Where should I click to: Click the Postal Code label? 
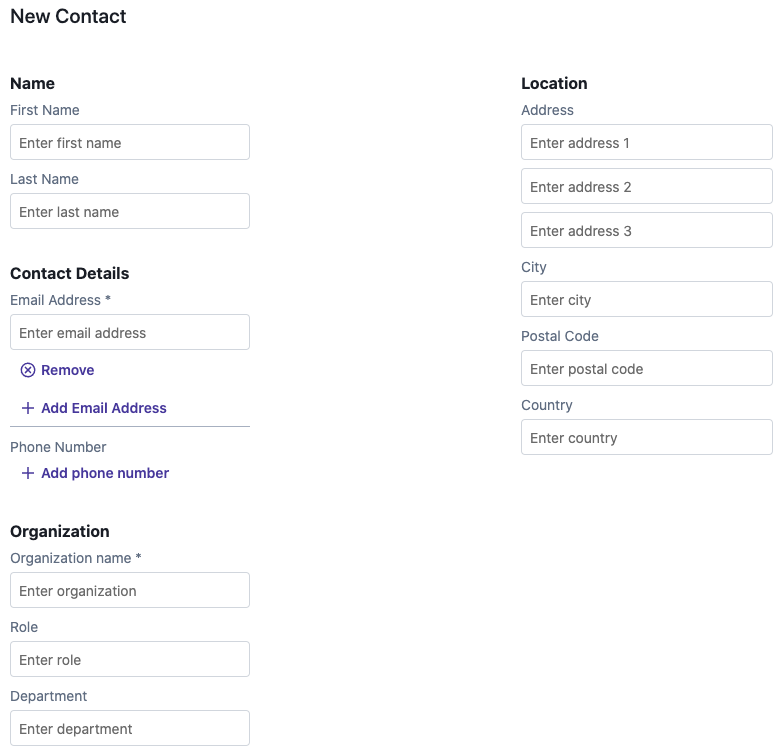[560, 336]
